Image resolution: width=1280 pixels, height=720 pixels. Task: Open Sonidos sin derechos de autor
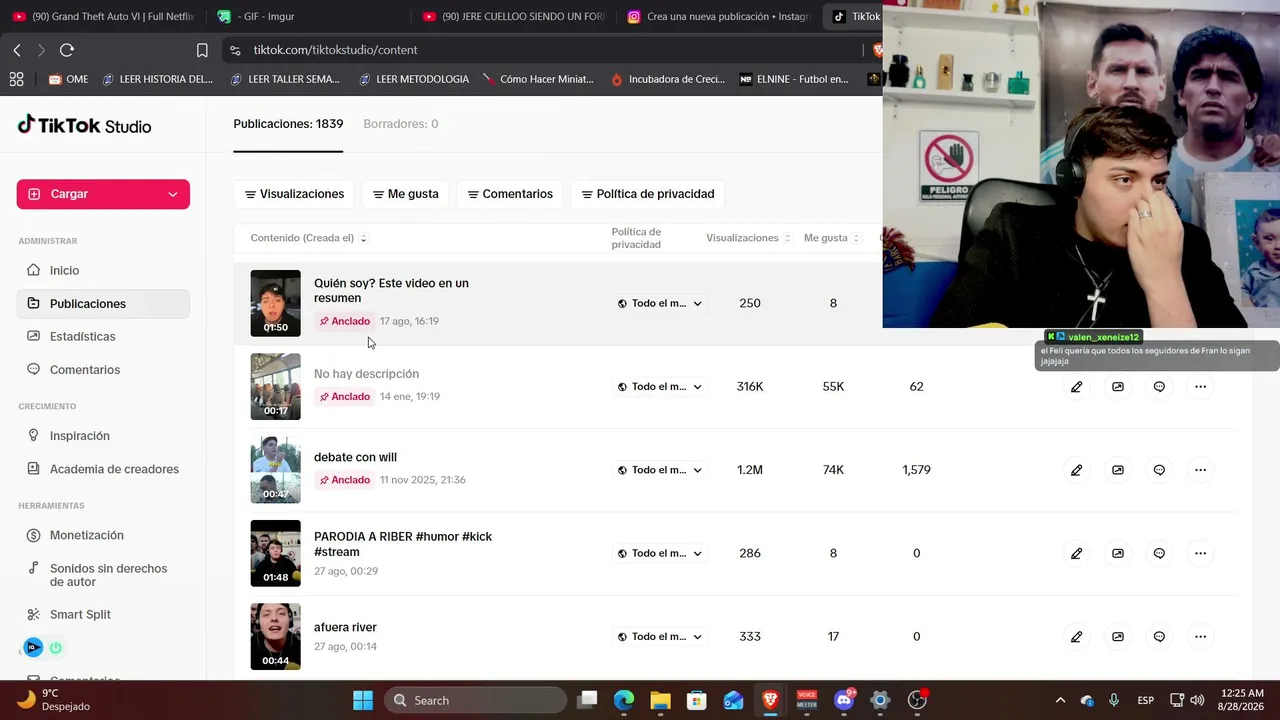click(103, 575)
